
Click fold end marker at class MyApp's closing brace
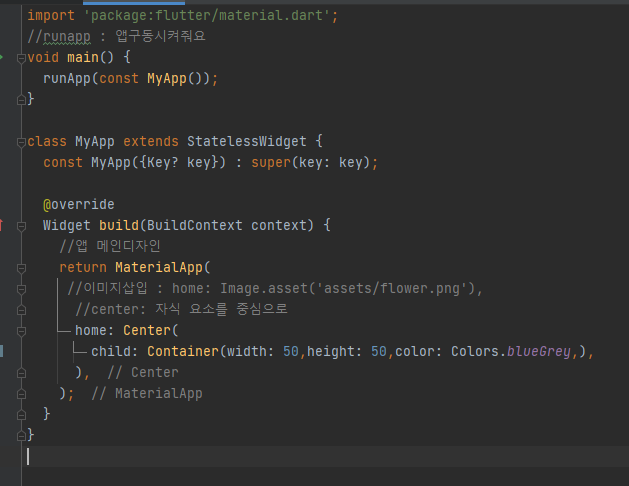click(21, 436)
